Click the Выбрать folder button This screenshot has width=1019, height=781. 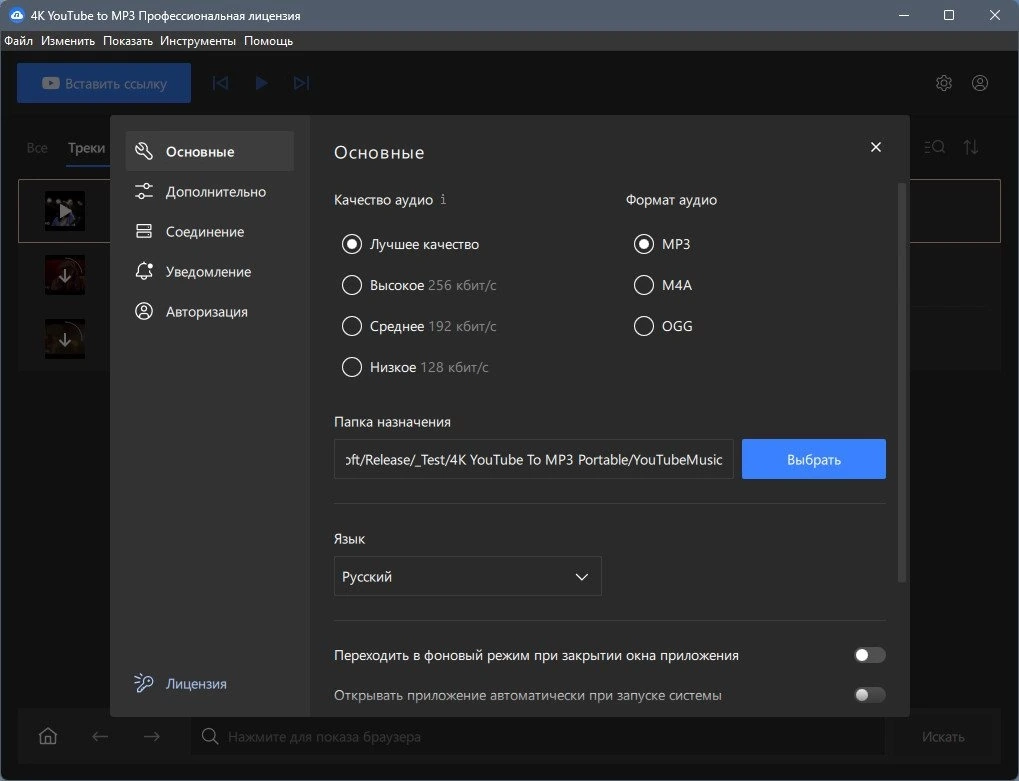coord(814,459)
